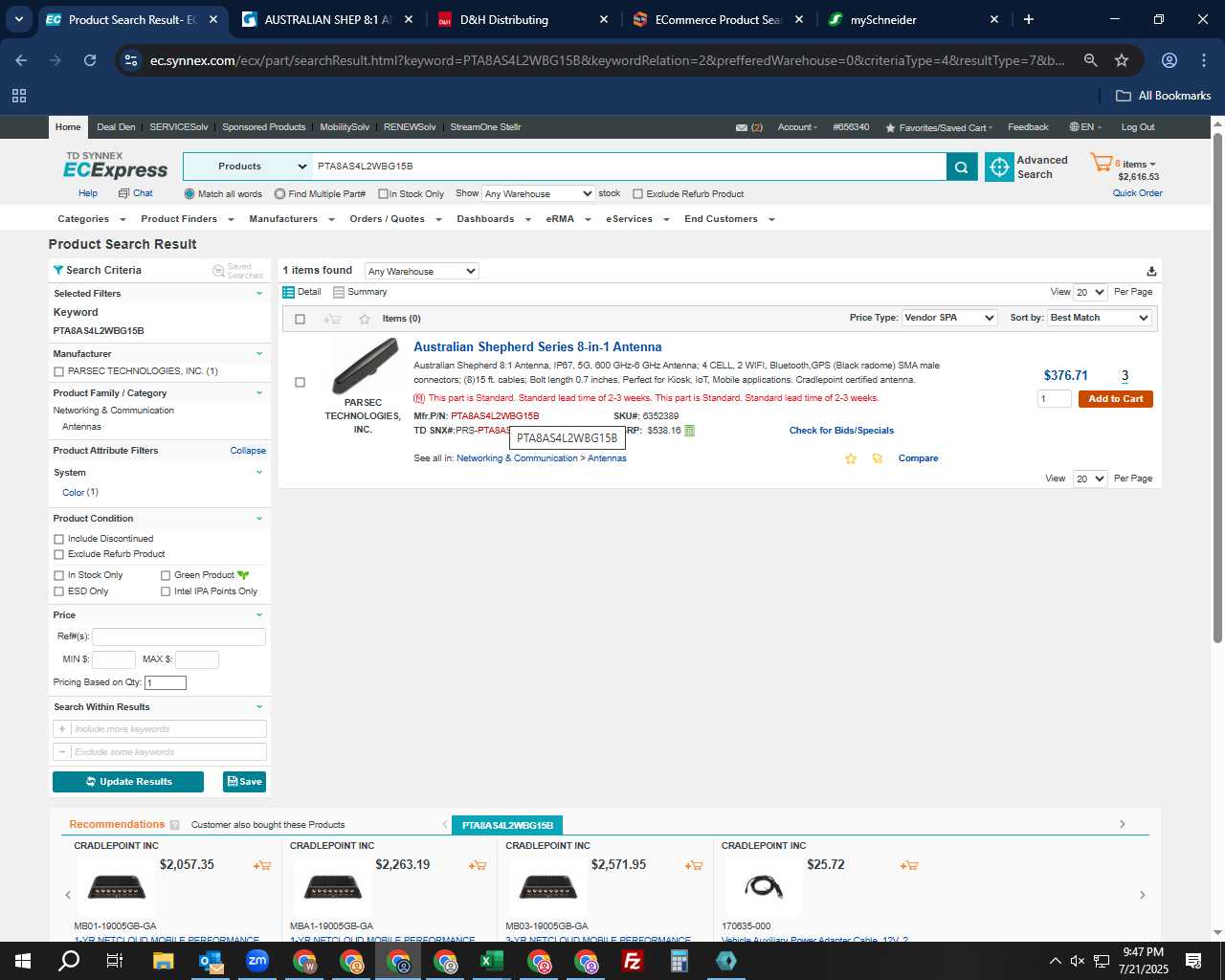This screenshot has width=1225, height=980.
Task: Click the MIN $ price field
Action: 113,659
